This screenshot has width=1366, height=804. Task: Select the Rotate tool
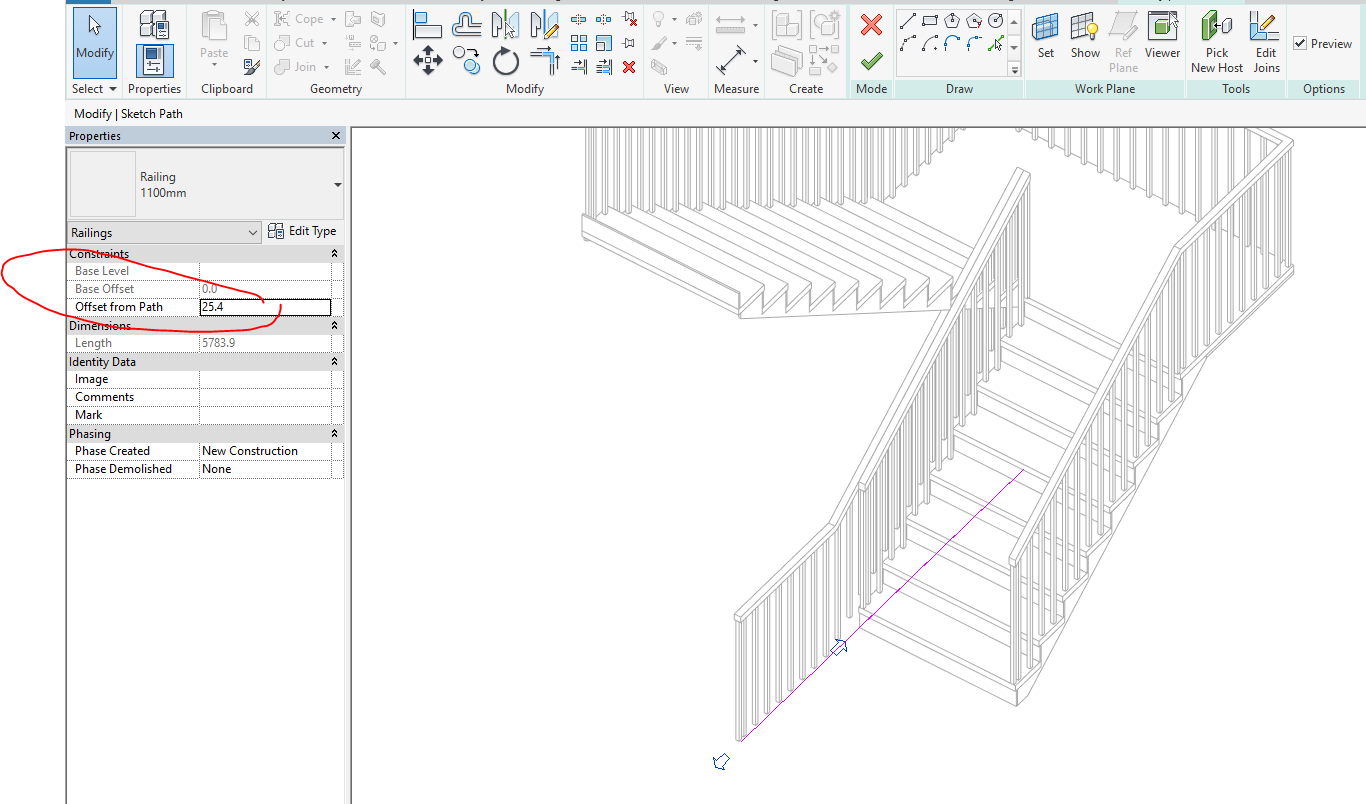[506, 62]
